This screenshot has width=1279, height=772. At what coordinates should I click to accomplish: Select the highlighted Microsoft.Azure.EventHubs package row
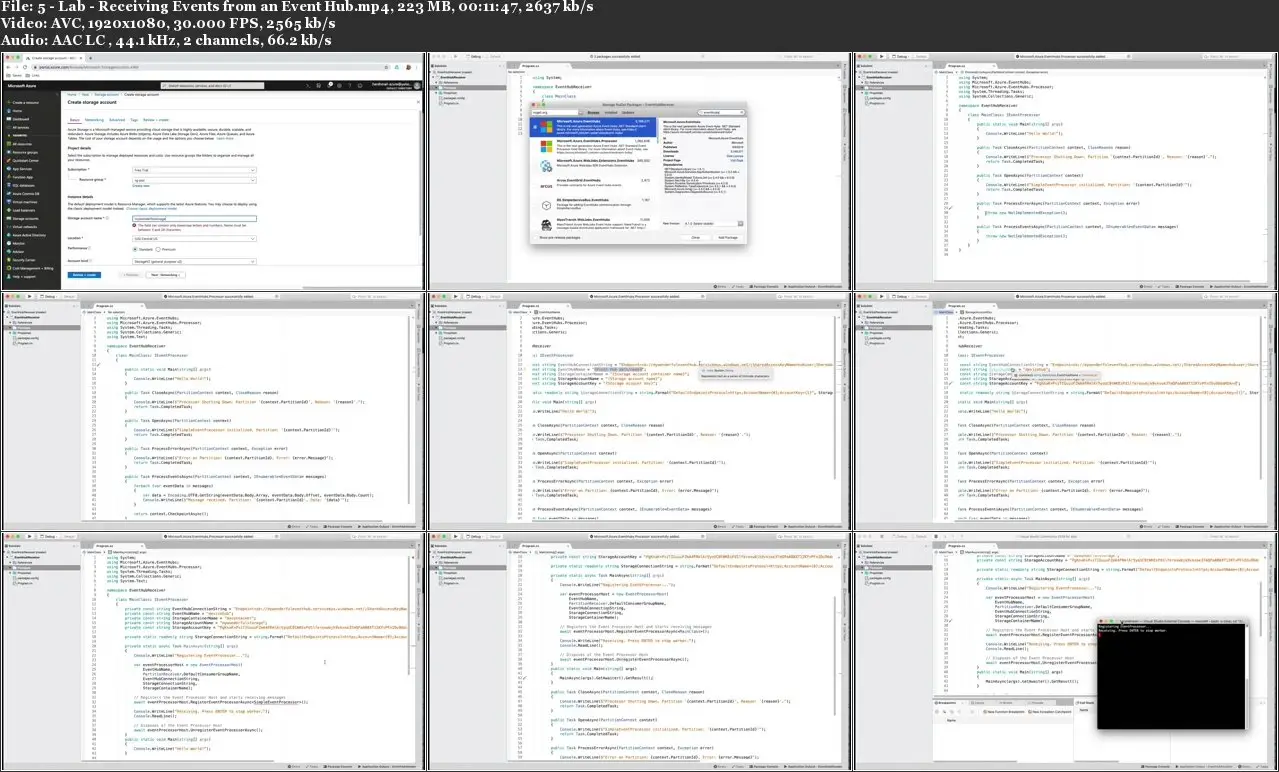tap(593, 127)
